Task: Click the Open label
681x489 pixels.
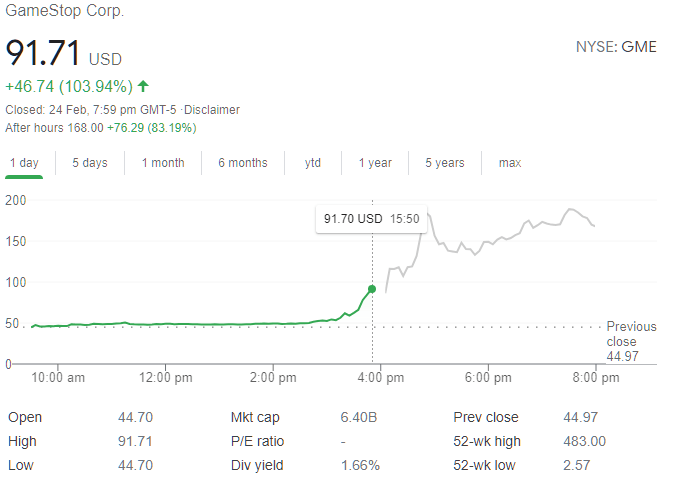Action: [x=25, y=417]
